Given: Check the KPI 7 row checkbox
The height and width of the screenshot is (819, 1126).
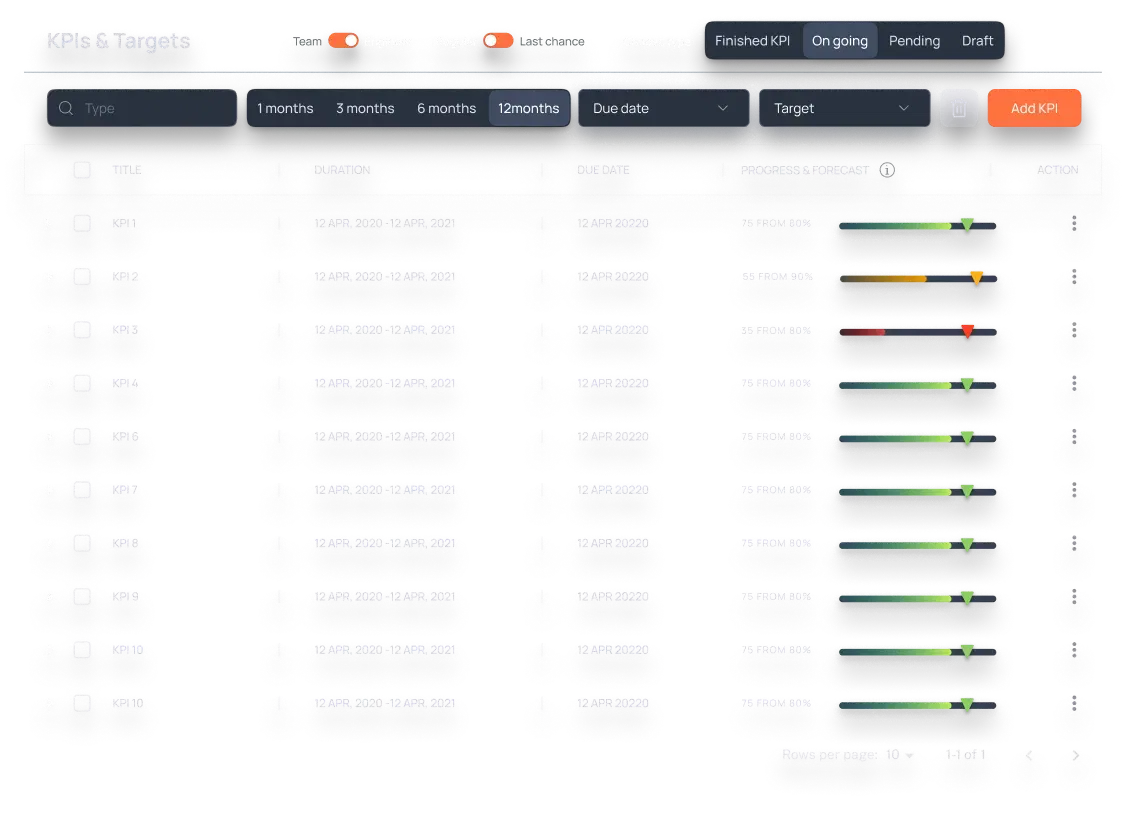Looking at the screenshot, I should (82, 490).
